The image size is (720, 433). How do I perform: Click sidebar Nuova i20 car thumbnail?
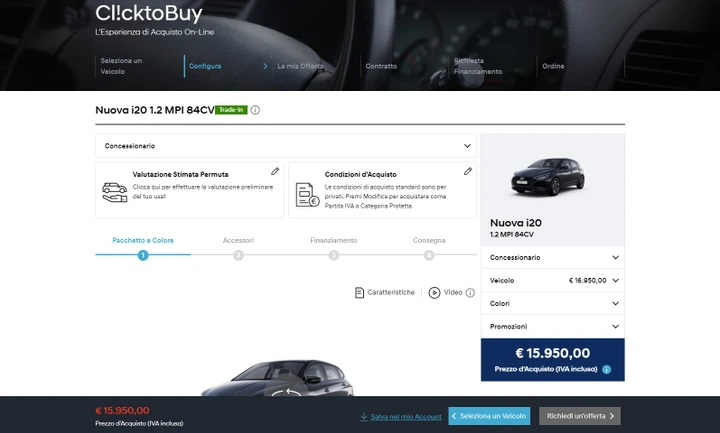click(548, 176)
